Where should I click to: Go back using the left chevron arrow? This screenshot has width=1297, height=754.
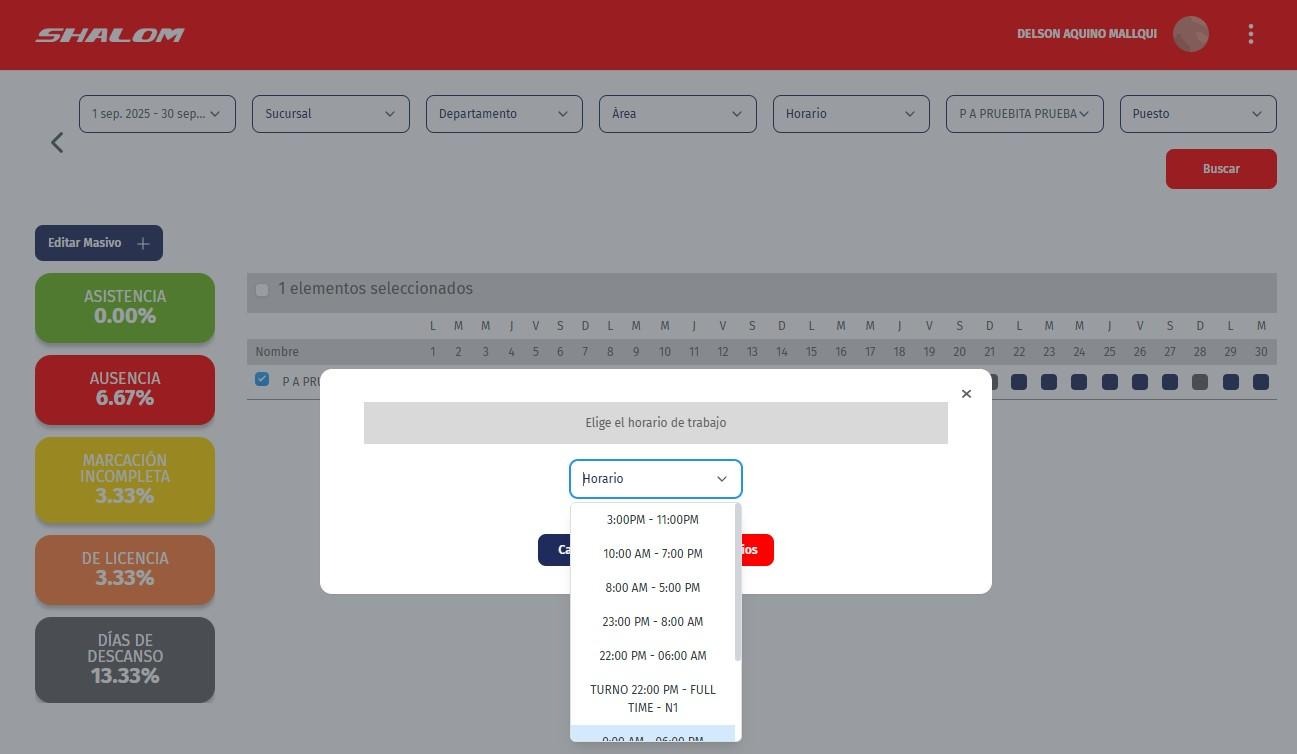[x=57, y=143]
